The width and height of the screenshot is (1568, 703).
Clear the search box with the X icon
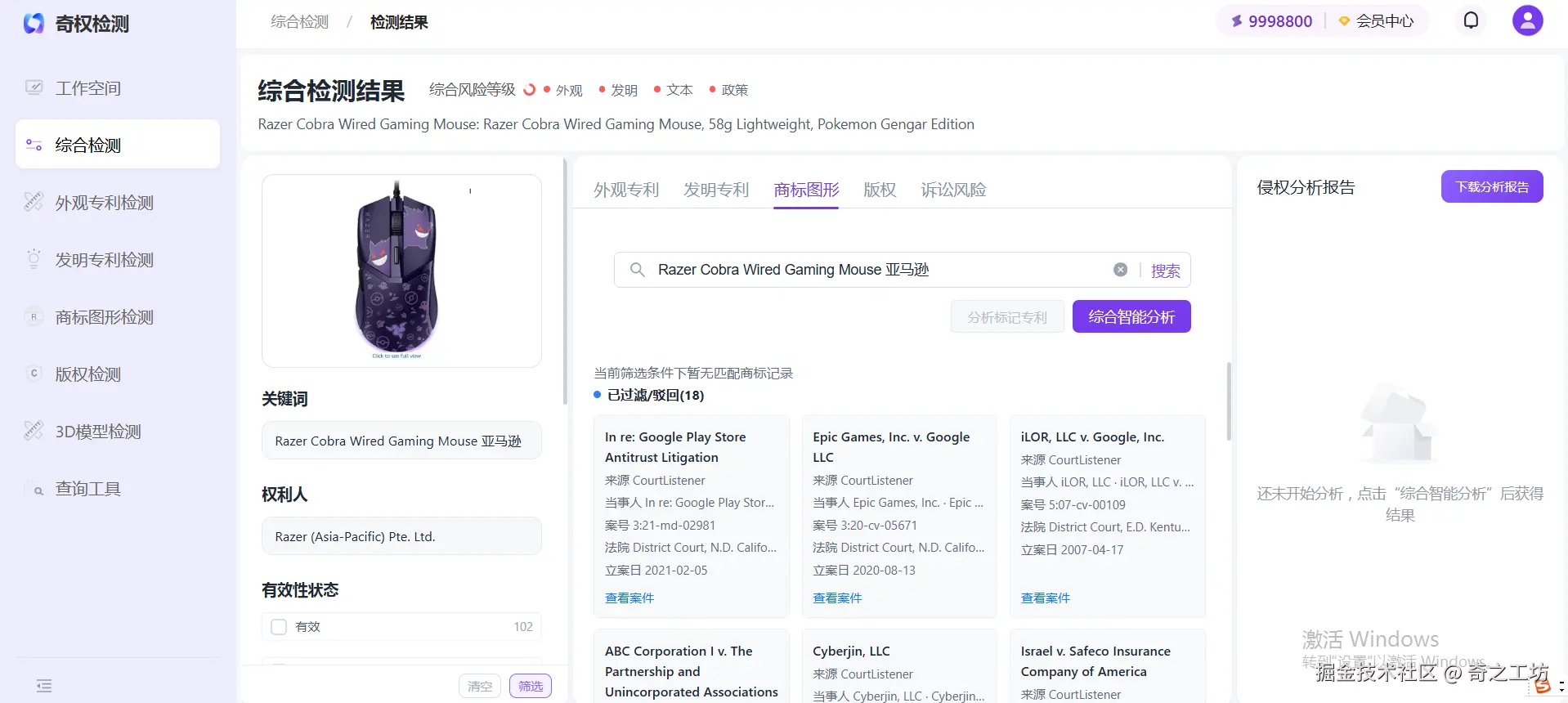tap(1121, 270)
